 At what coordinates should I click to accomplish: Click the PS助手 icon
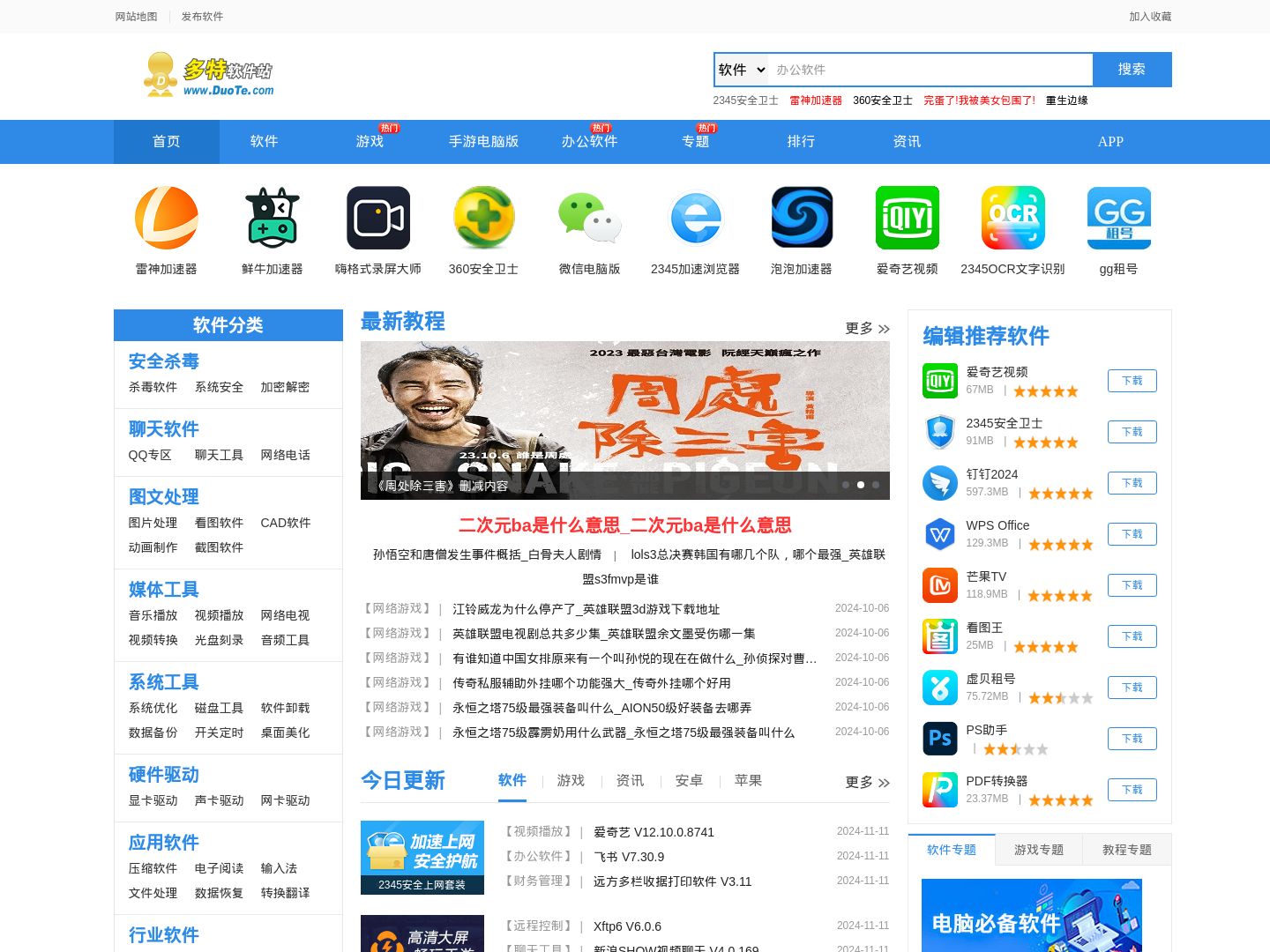940,739
